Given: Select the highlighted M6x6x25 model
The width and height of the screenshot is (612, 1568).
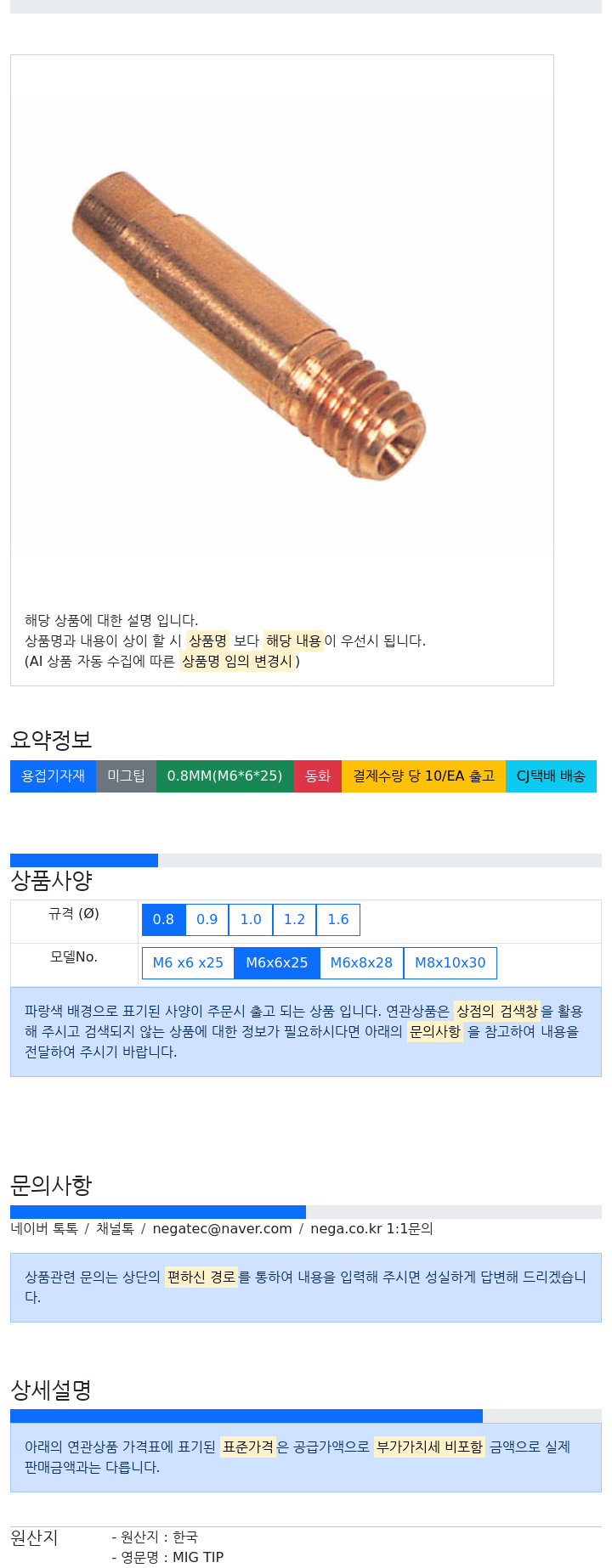Looking at the screenshot, I should 277,963.
